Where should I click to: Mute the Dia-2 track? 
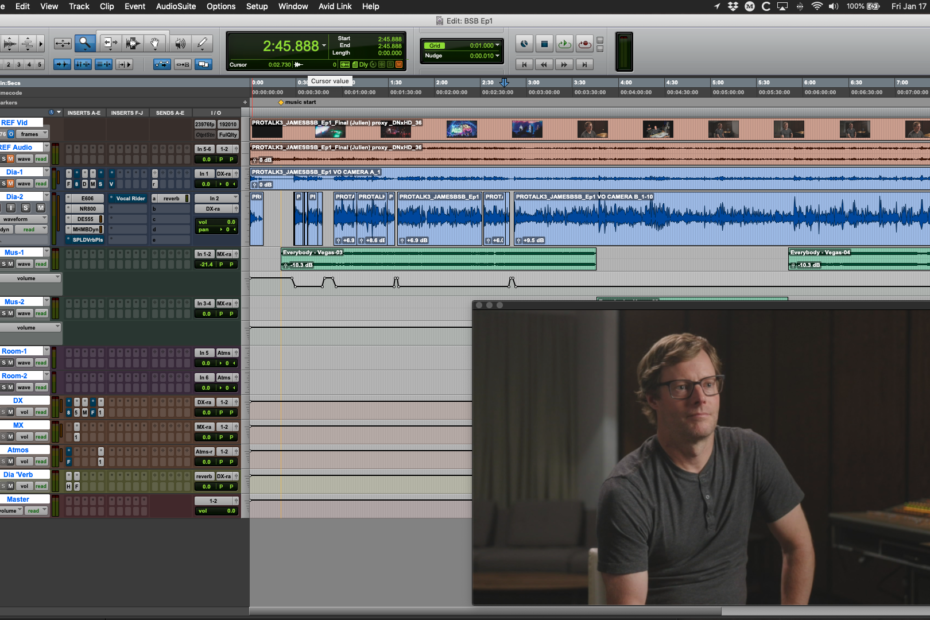click(x=40, y=208)
